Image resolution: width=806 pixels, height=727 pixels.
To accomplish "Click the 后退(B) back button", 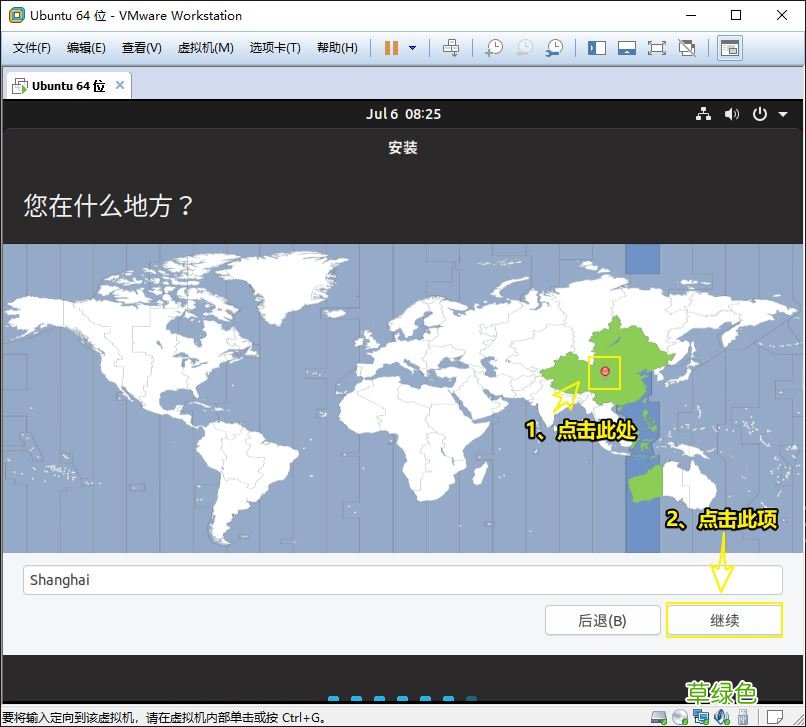I will (x=602, y=620).
